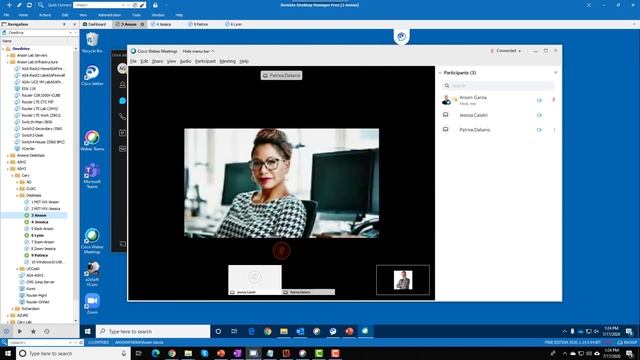This screenshot has width=640, height=360.
Task: Click the history icon in Navigation panel footer
Action: [47, 331]
